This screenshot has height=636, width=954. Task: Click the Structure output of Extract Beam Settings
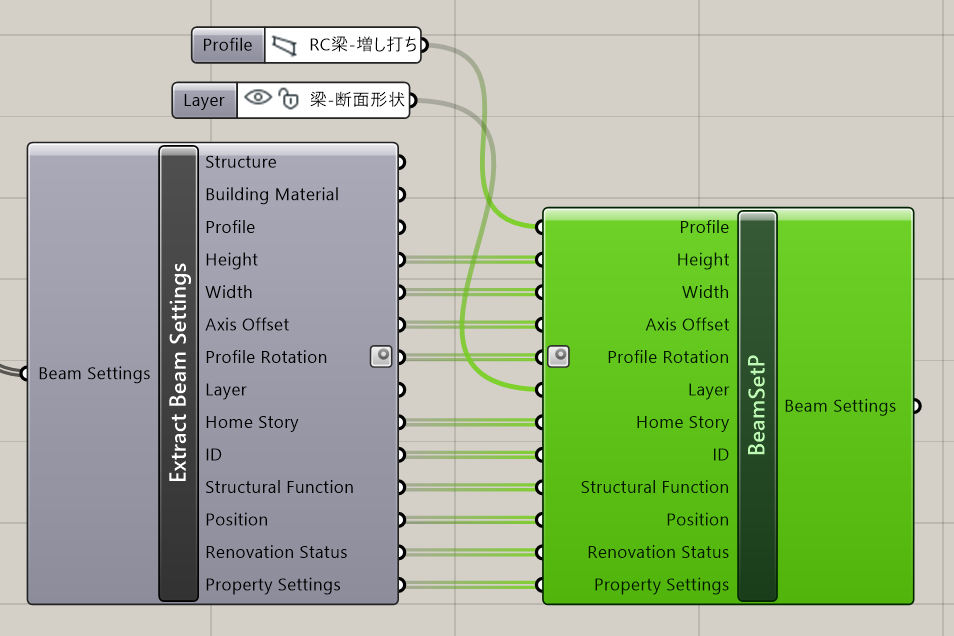tap(241, 162)
